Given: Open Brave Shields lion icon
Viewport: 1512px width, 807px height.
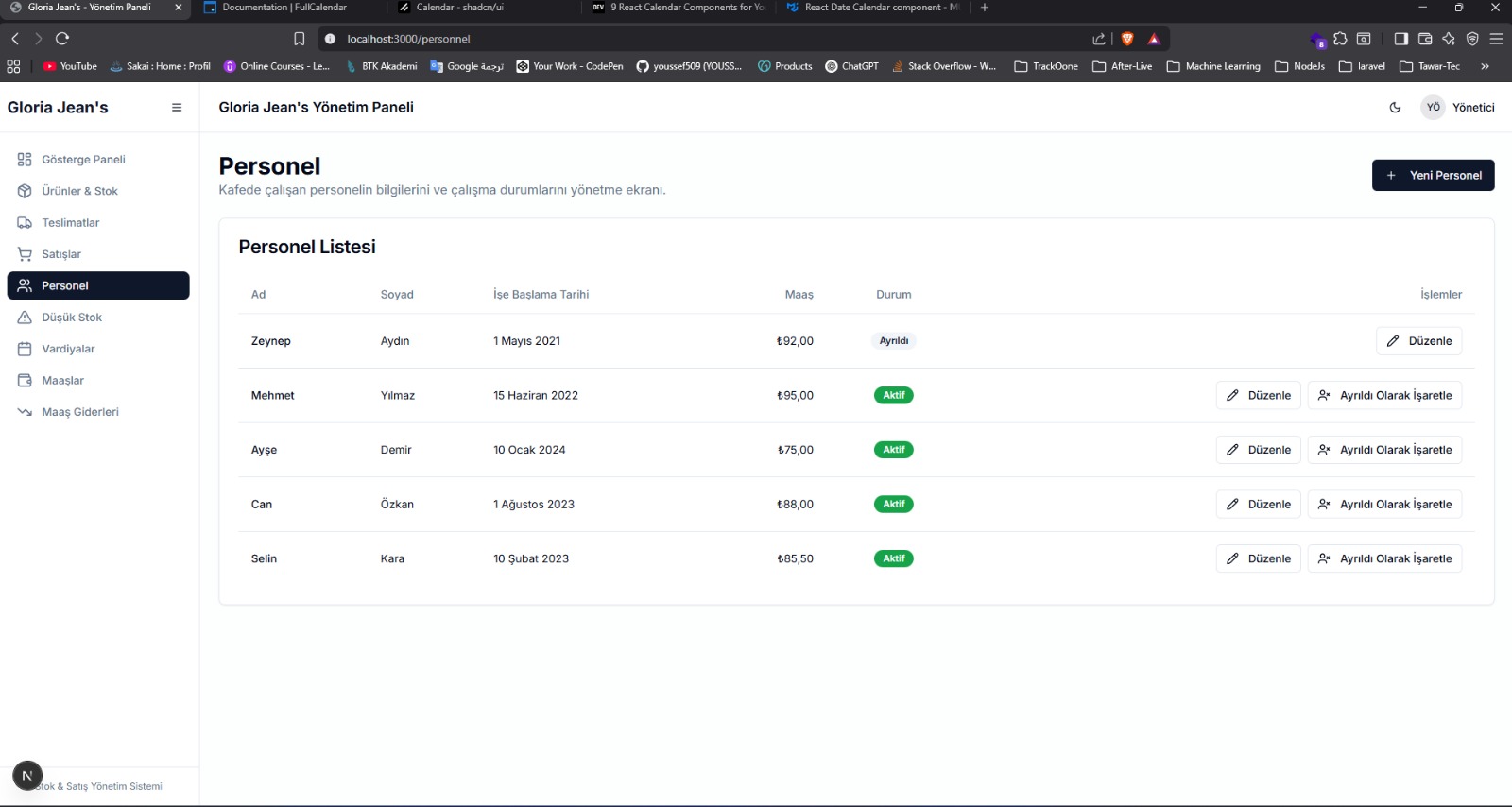Looking at the screenshot, I should click(1126, 39).
